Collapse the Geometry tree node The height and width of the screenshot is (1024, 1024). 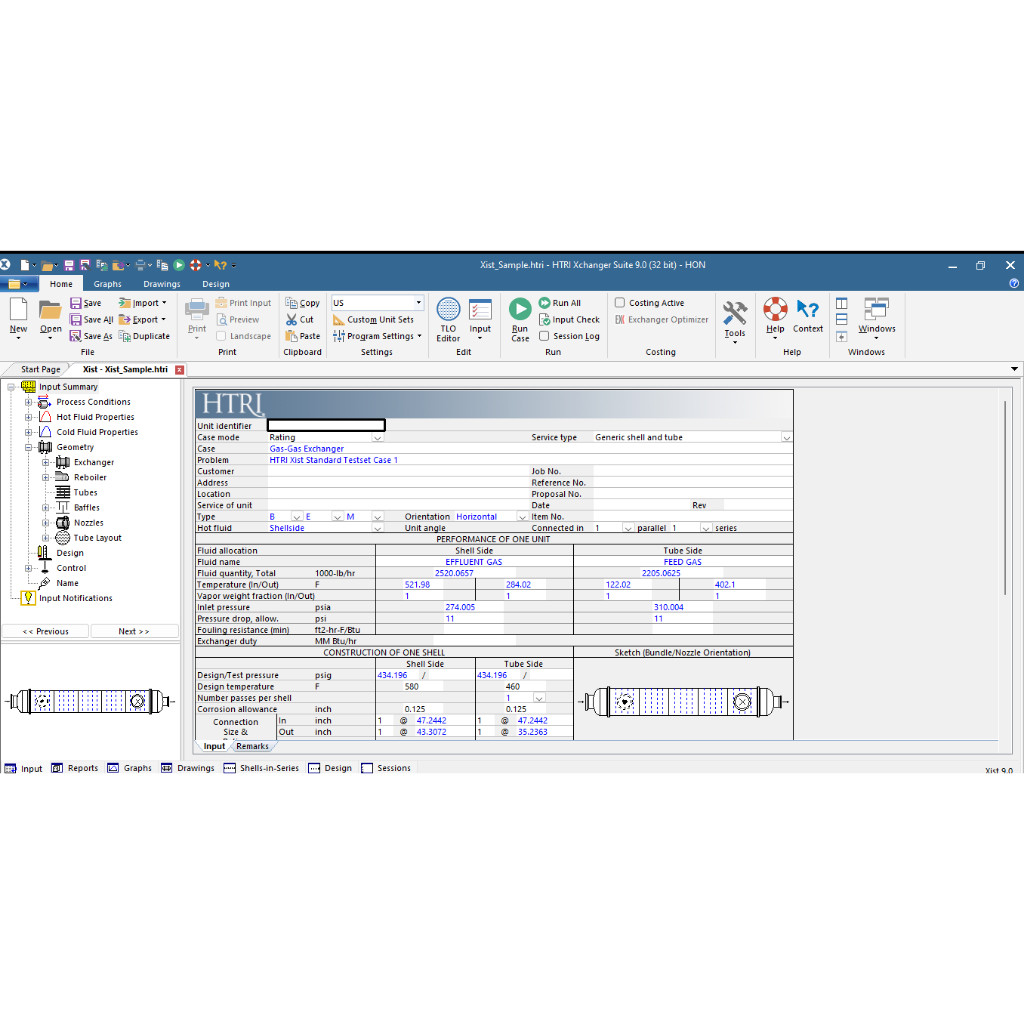tap(28, 447)
